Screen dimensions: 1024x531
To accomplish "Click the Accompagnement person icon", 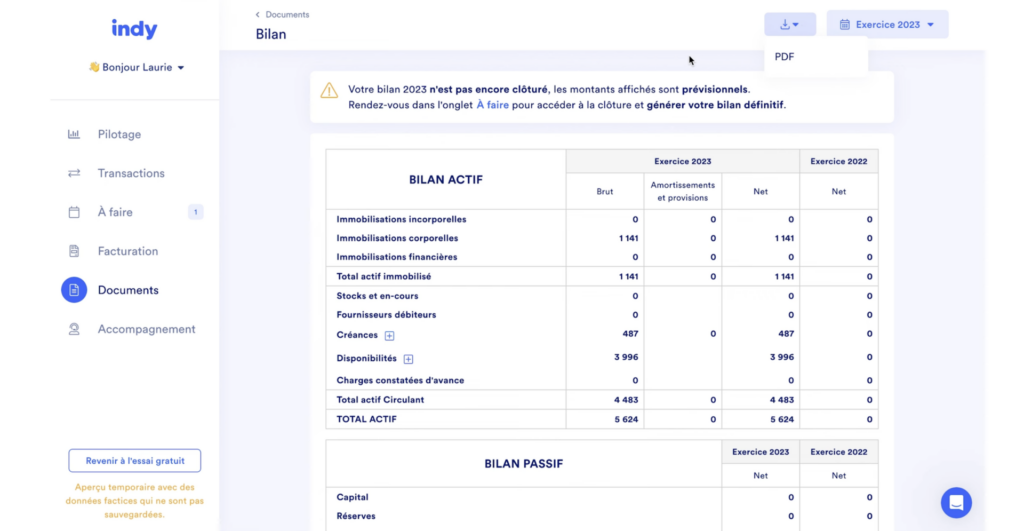I will click(74, 329).
